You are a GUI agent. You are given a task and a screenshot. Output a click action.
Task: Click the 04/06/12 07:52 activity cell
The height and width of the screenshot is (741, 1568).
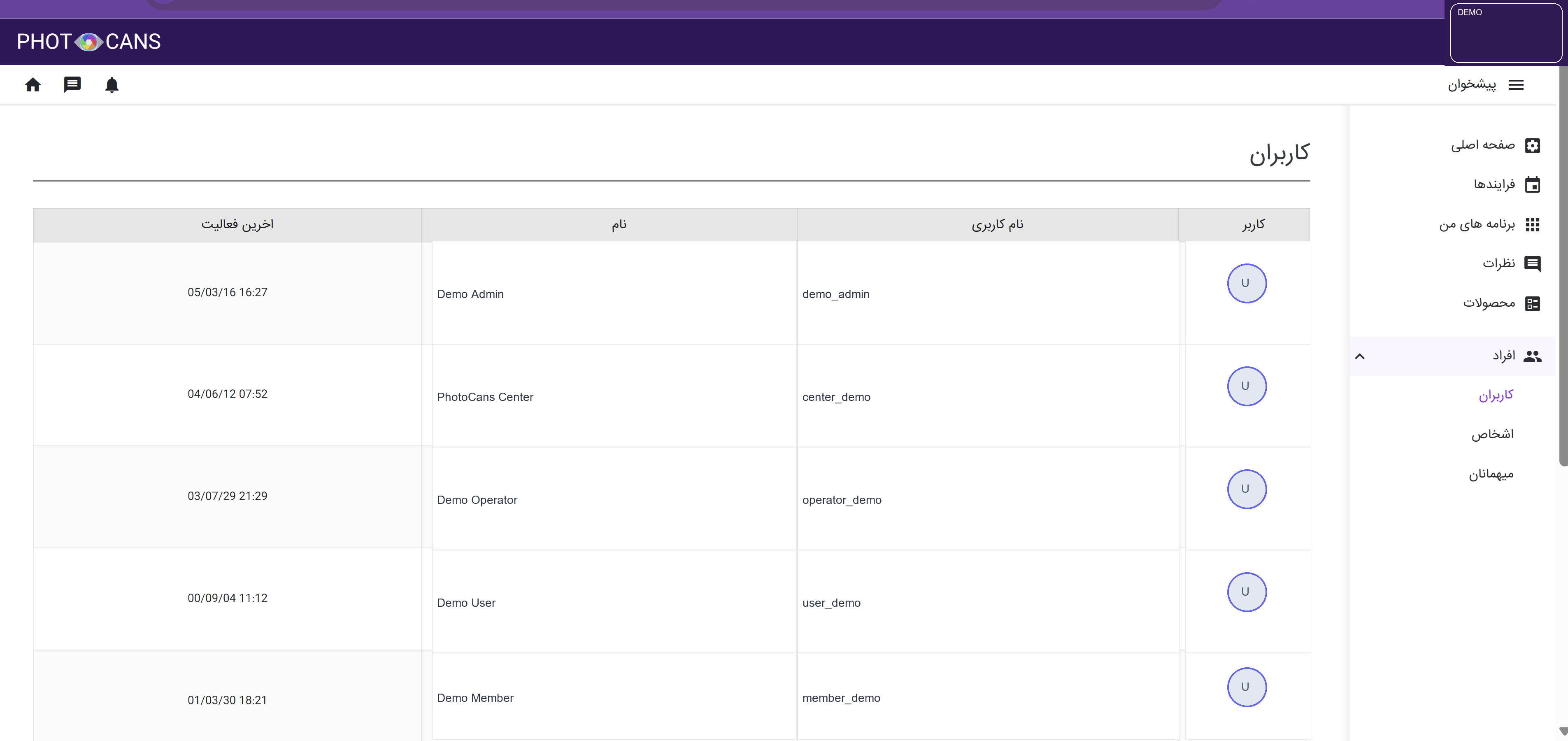tap(228, 394)
